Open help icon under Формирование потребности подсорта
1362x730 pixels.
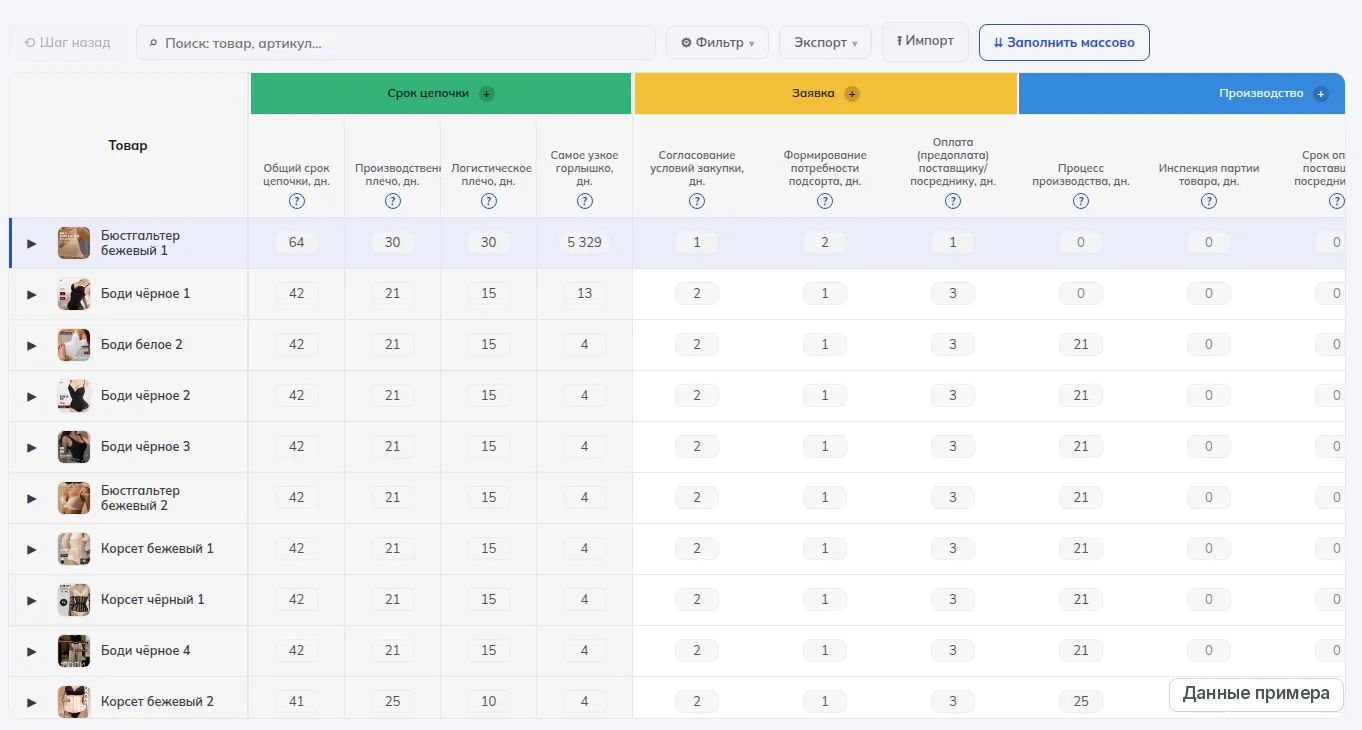tap(825, 201)
